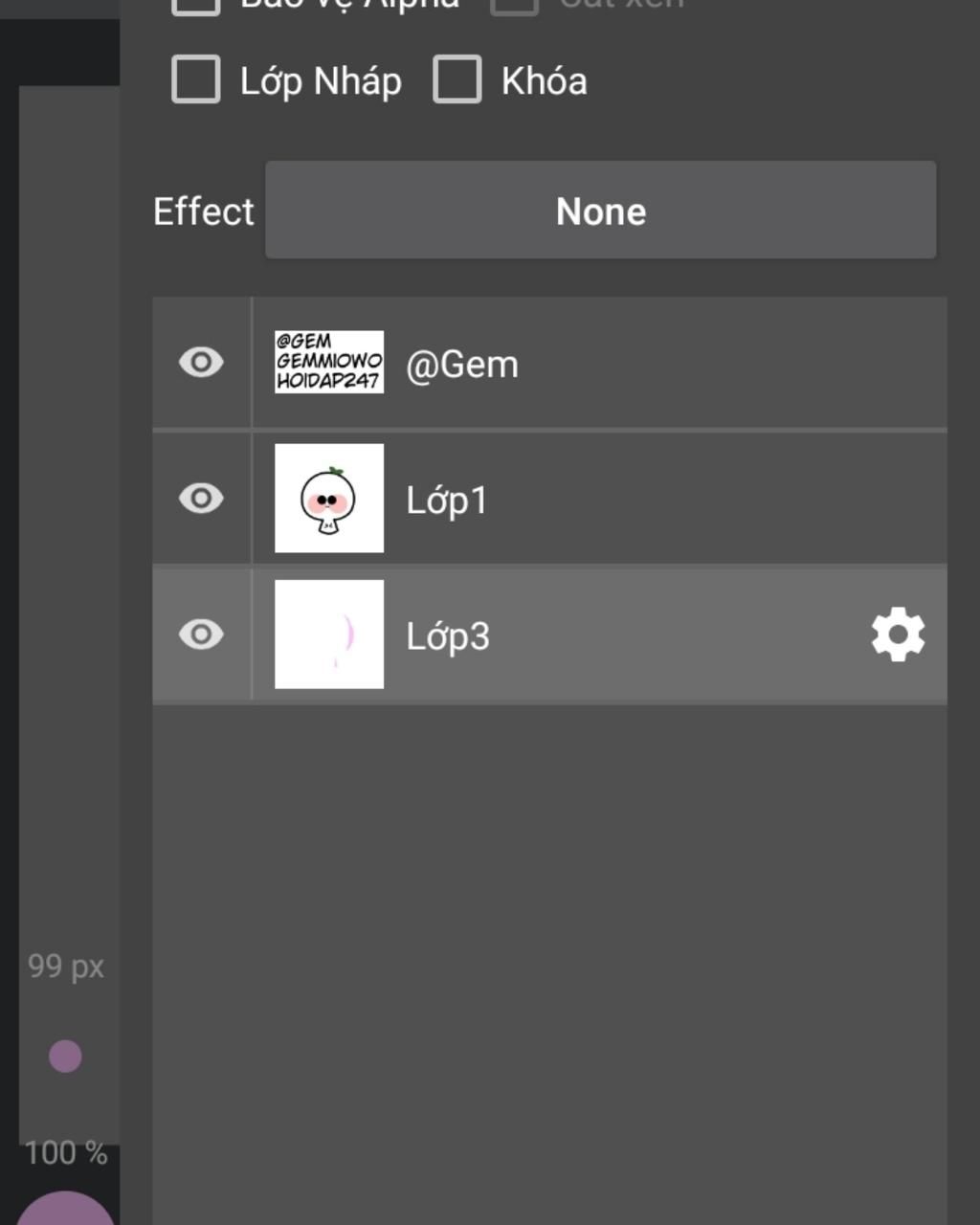This screenshot has width=980, height=1225.
Task: Tap the 100 % opacity value
Action: coord(66,1153)
